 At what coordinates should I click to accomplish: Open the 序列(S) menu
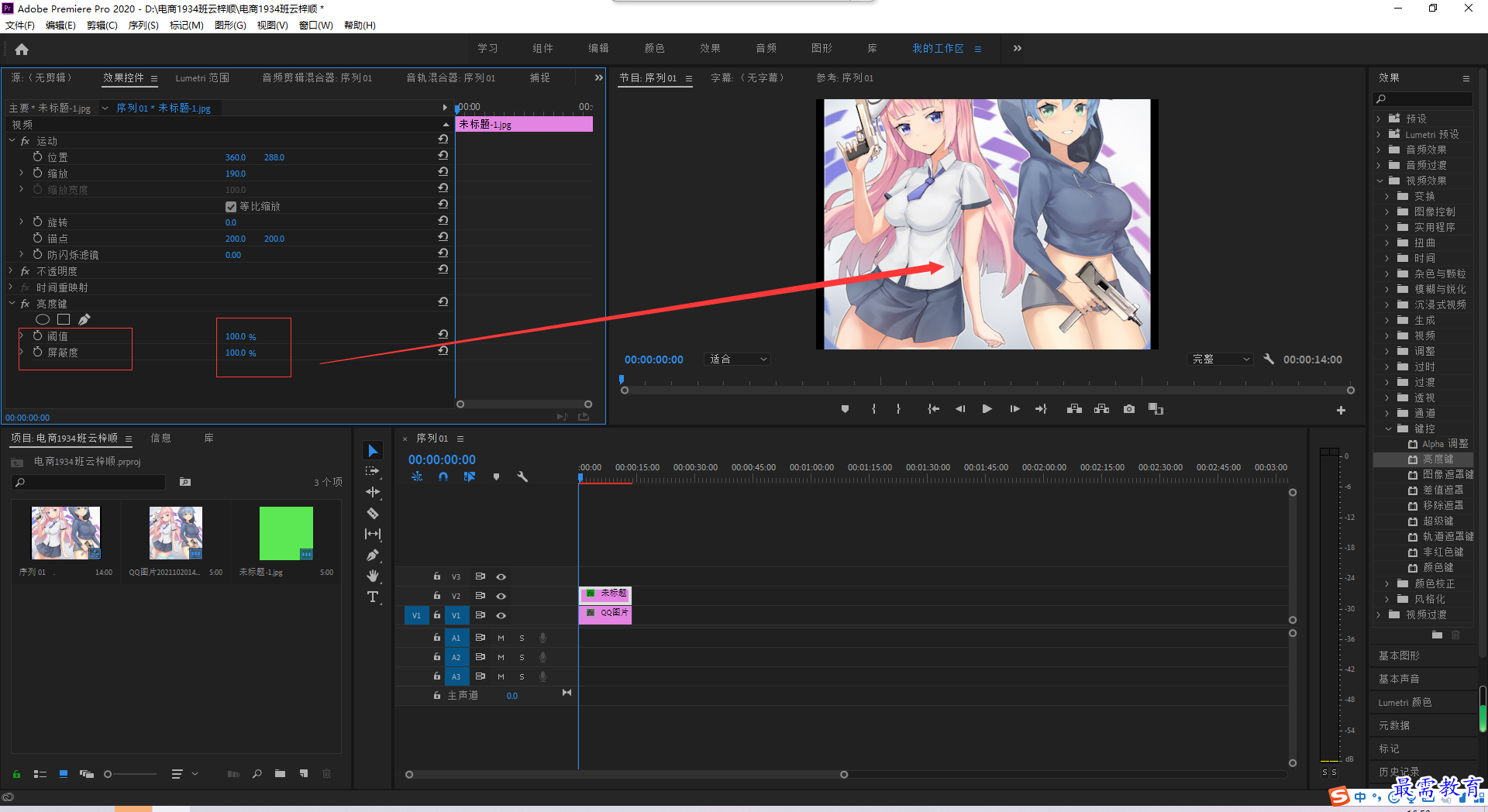(143, 26)
